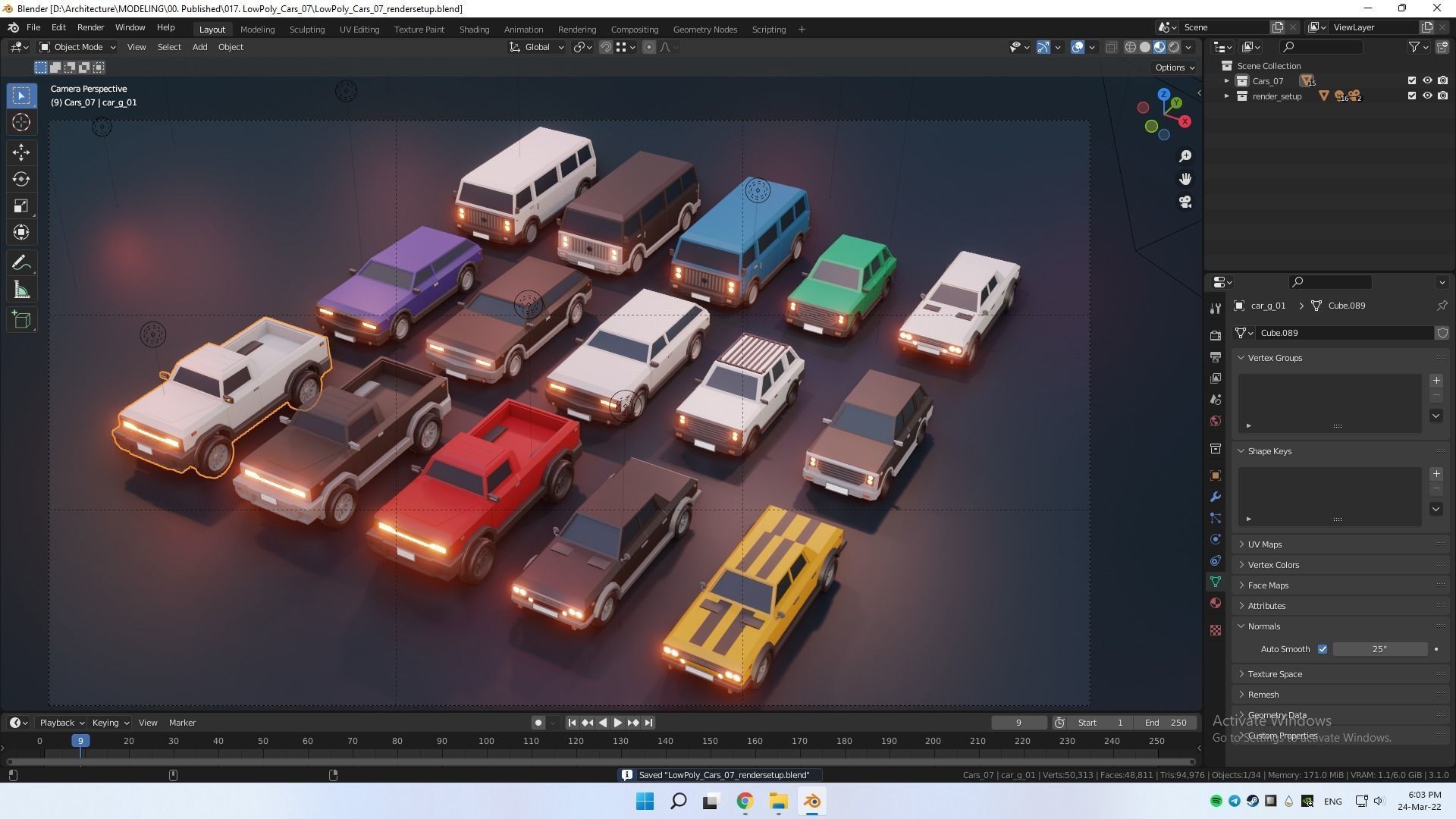Screen dimensions: 1456x819
Task: Toggle X-ray view in viewport header
Action: 1111,47
